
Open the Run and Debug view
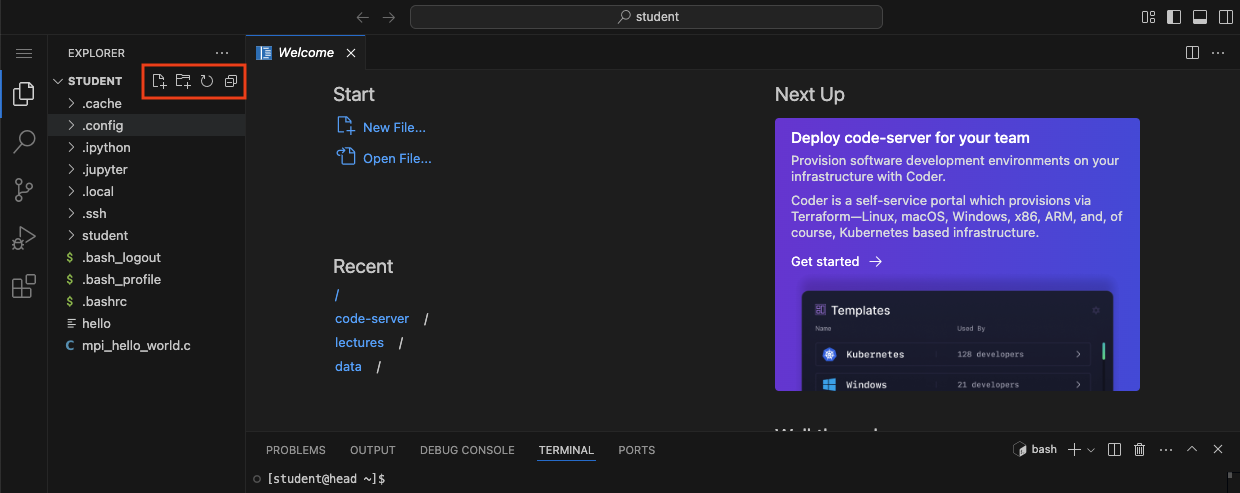23,238
